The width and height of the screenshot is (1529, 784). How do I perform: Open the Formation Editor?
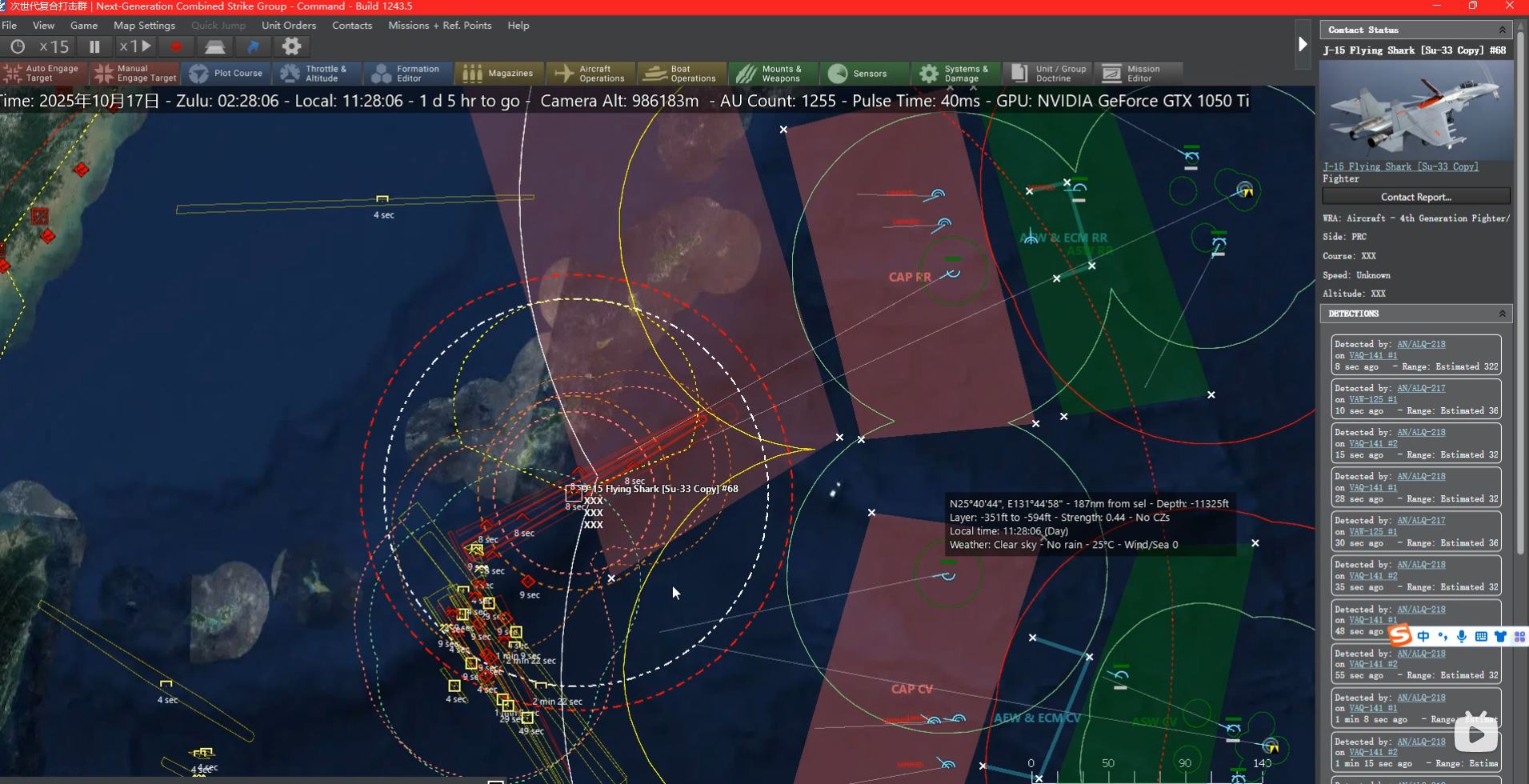409,74
